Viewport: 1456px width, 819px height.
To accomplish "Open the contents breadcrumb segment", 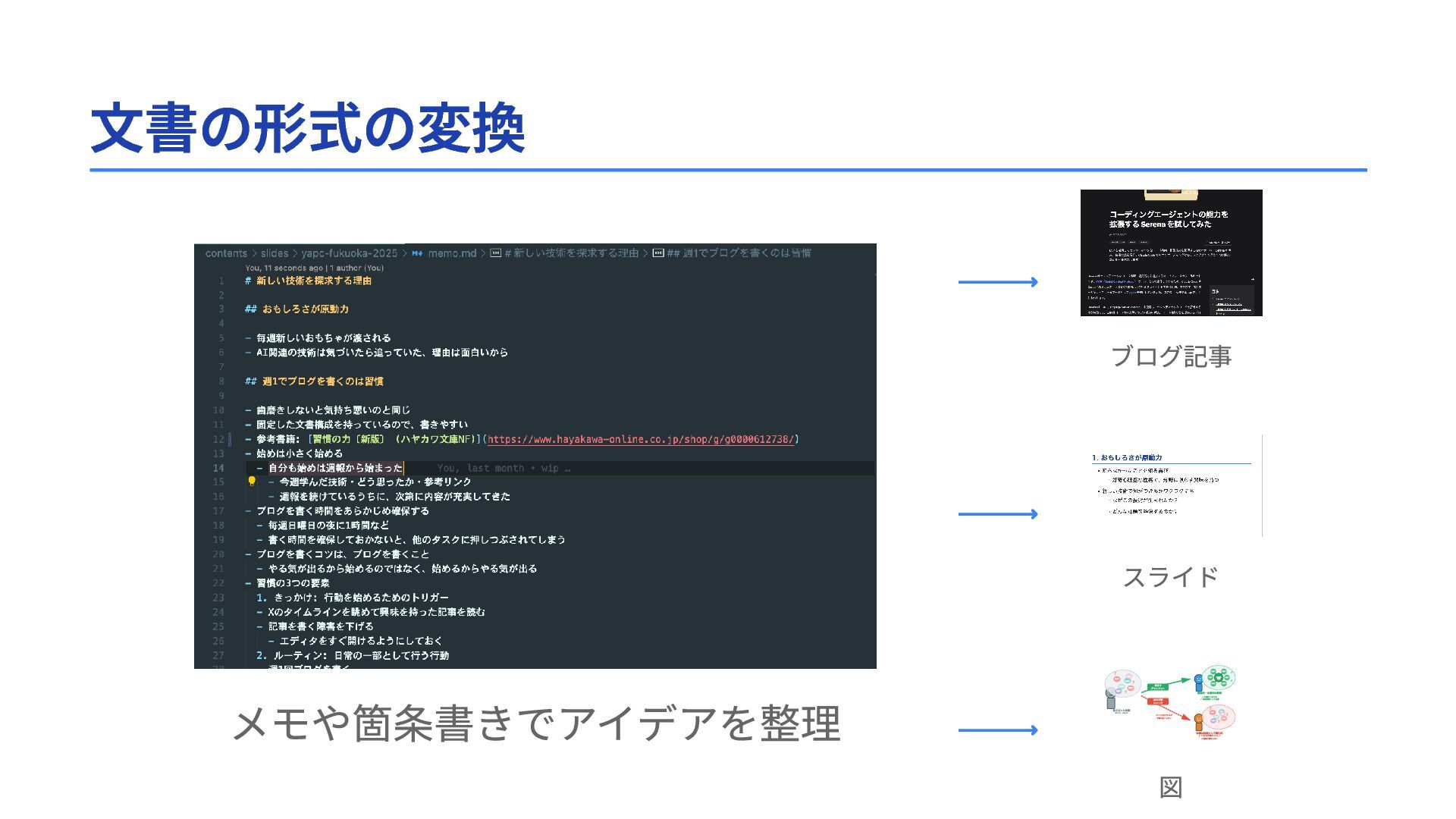I will (x=226, y=253).
